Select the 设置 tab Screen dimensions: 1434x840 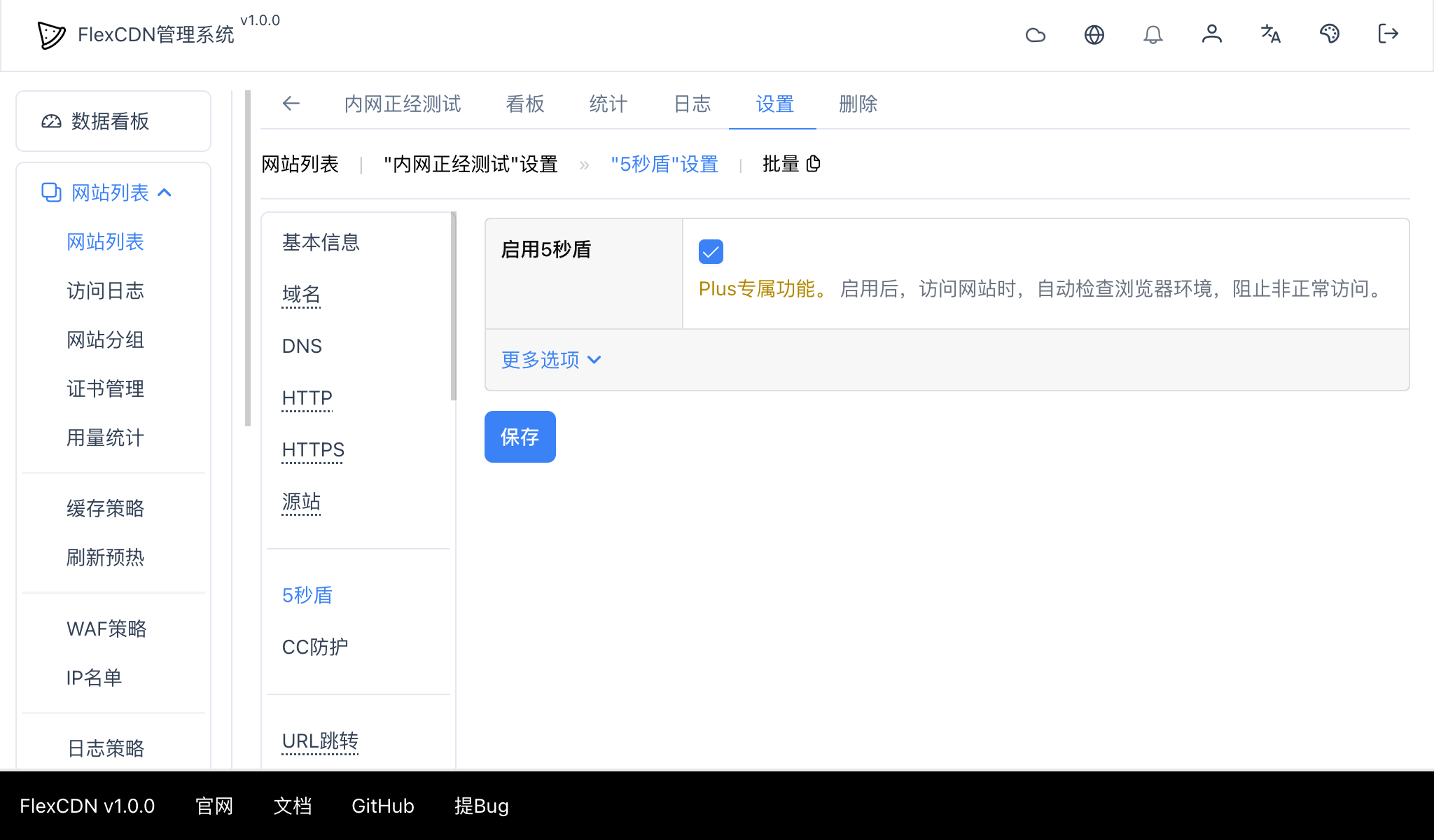click(775, 104)
